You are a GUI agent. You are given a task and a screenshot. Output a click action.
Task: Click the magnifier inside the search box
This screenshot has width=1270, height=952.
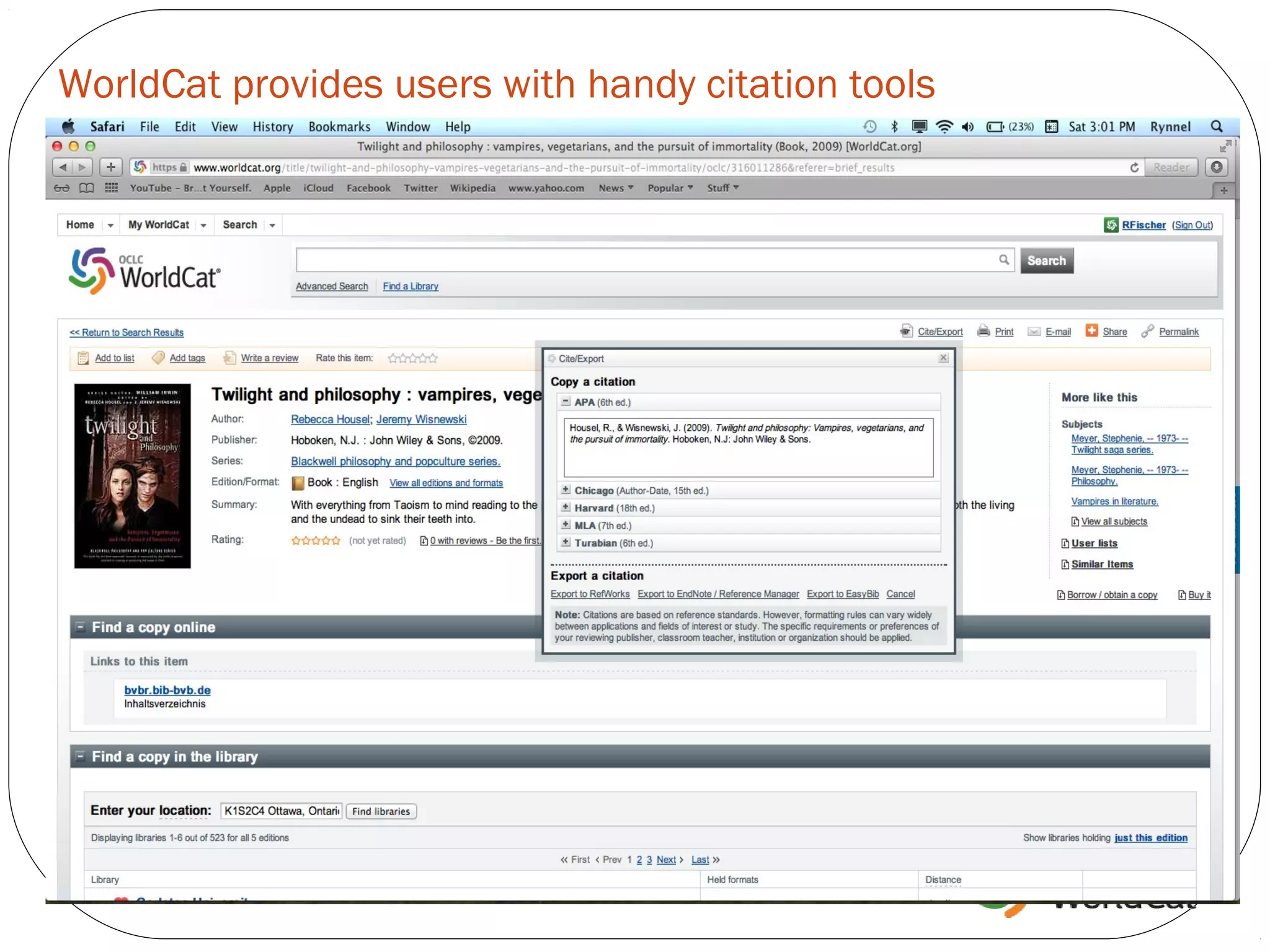1004,260
